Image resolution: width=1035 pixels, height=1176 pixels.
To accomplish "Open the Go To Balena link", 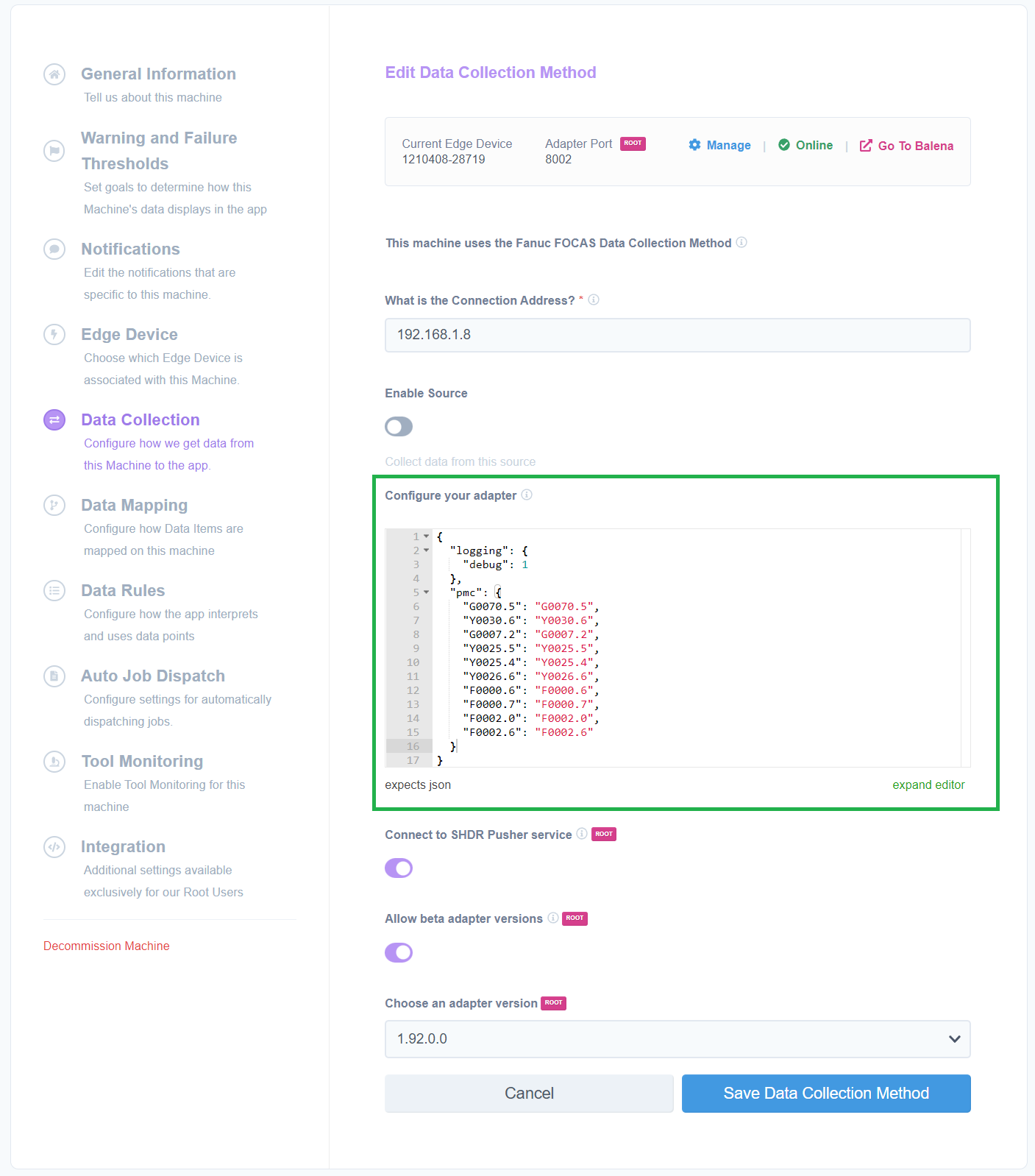I will (907, 146).
